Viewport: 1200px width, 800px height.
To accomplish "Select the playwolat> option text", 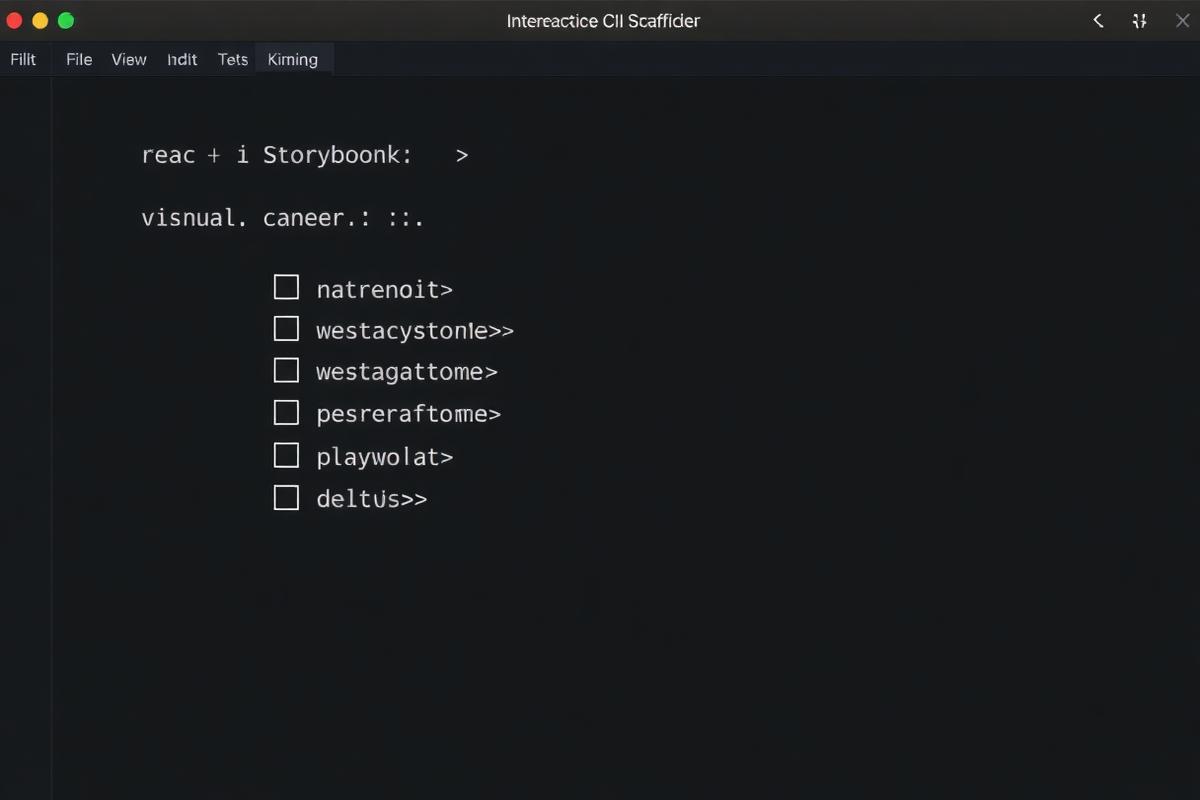I will coord(385,458).
